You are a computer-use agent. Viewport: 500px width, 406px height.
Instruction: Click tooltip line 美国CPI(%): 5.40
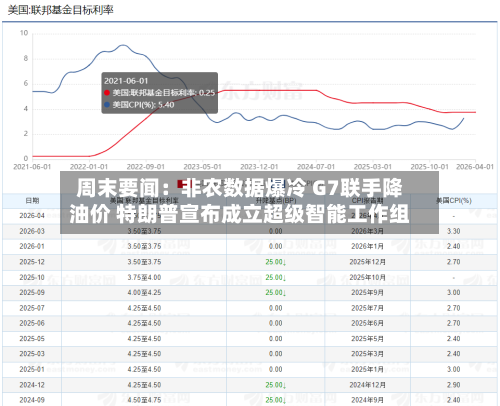pos(143,105)
